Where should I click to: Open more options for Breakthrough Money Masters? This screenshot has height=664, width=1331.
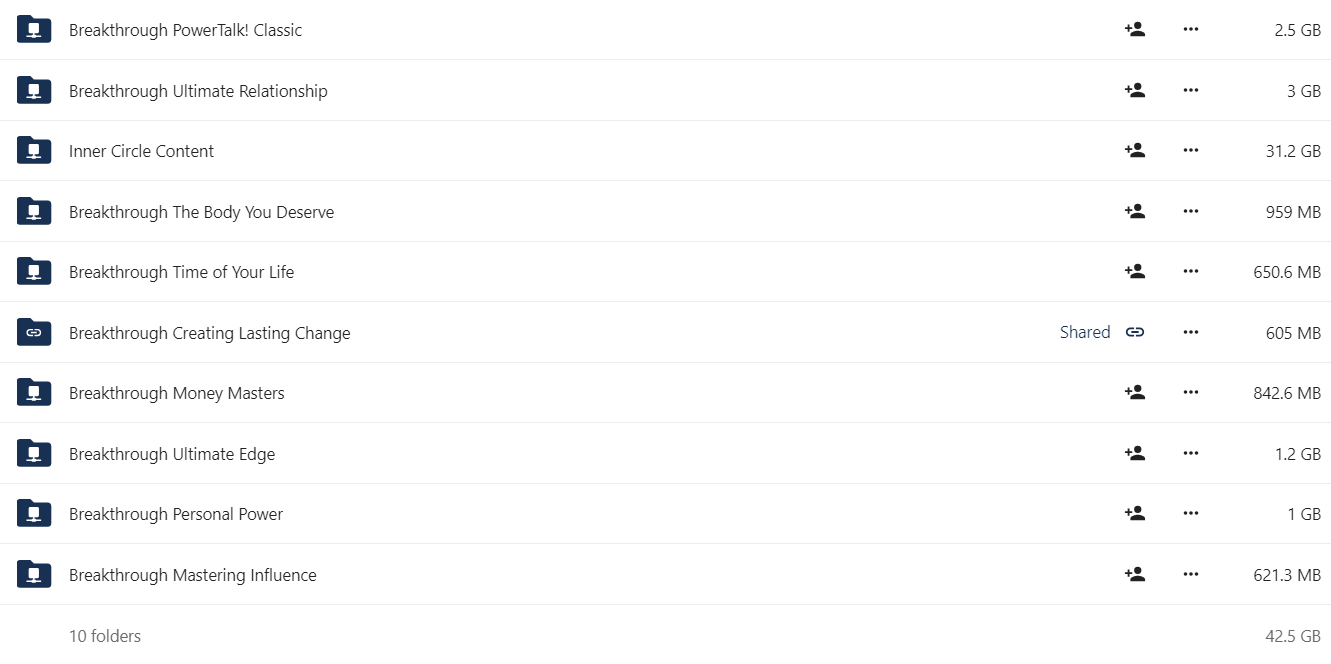(1190, 392)
